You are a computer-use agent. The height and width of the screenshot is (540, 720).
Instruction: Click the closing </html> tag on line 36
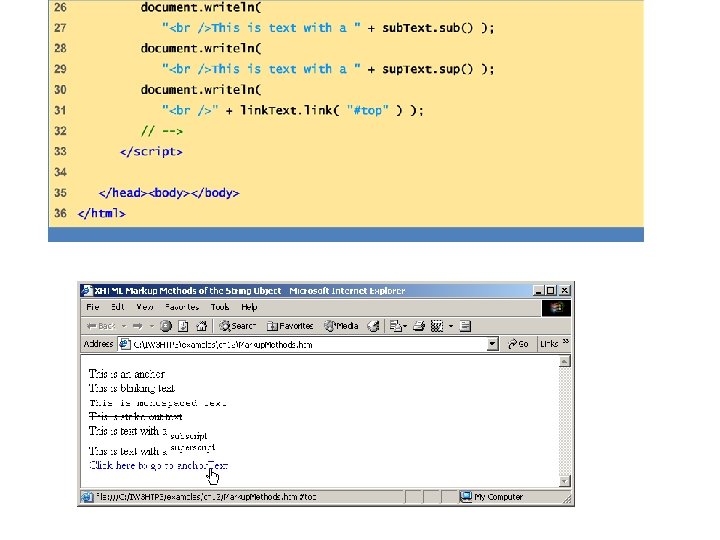[x=101, y=214]
